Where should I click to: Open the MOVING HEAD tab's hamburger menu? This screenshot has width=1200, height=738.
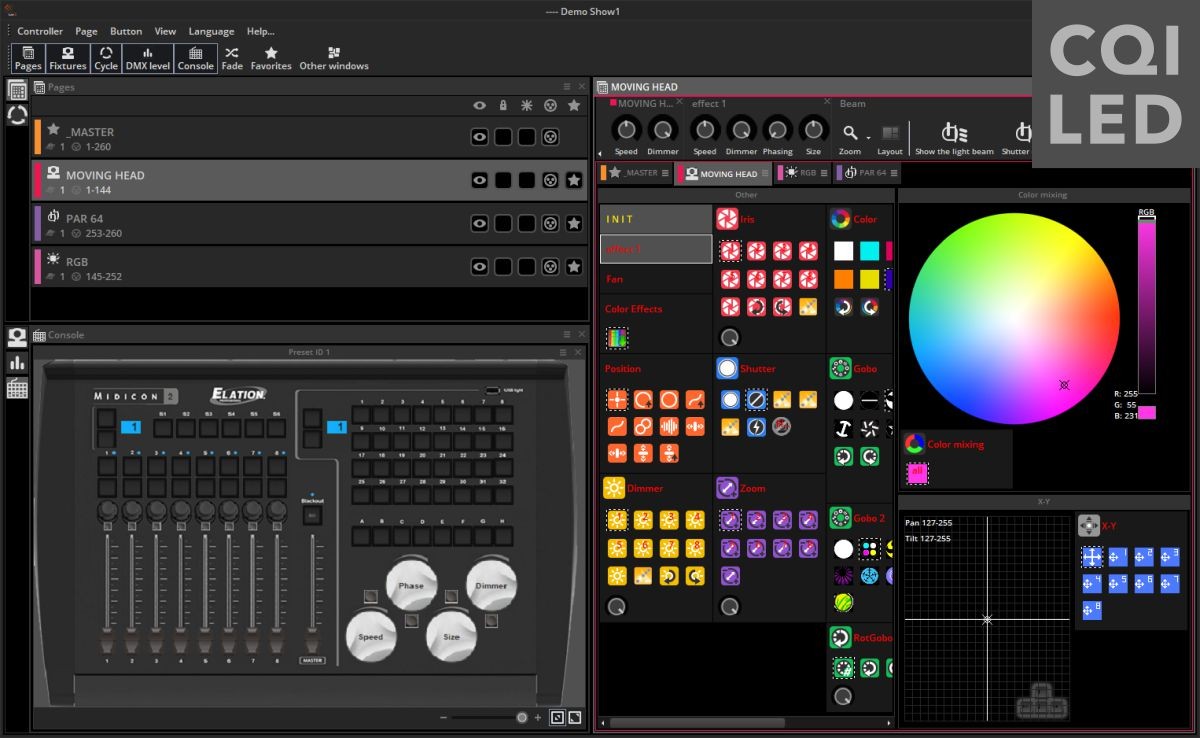[765, 173]
